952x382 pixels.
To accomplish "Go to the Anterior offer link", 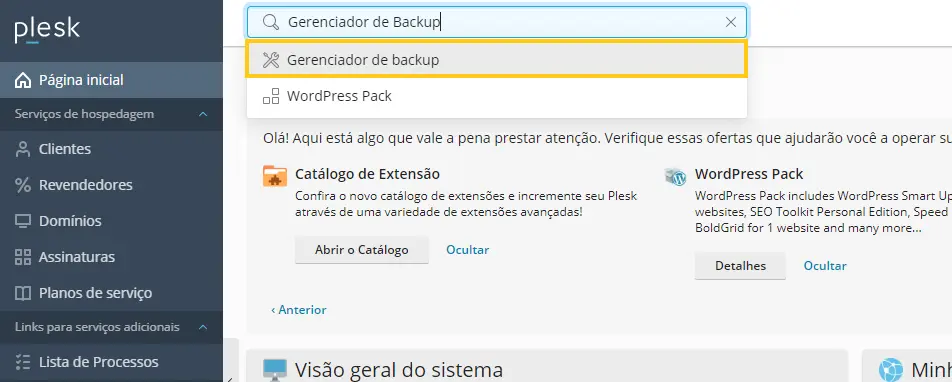I will [299, 310].
